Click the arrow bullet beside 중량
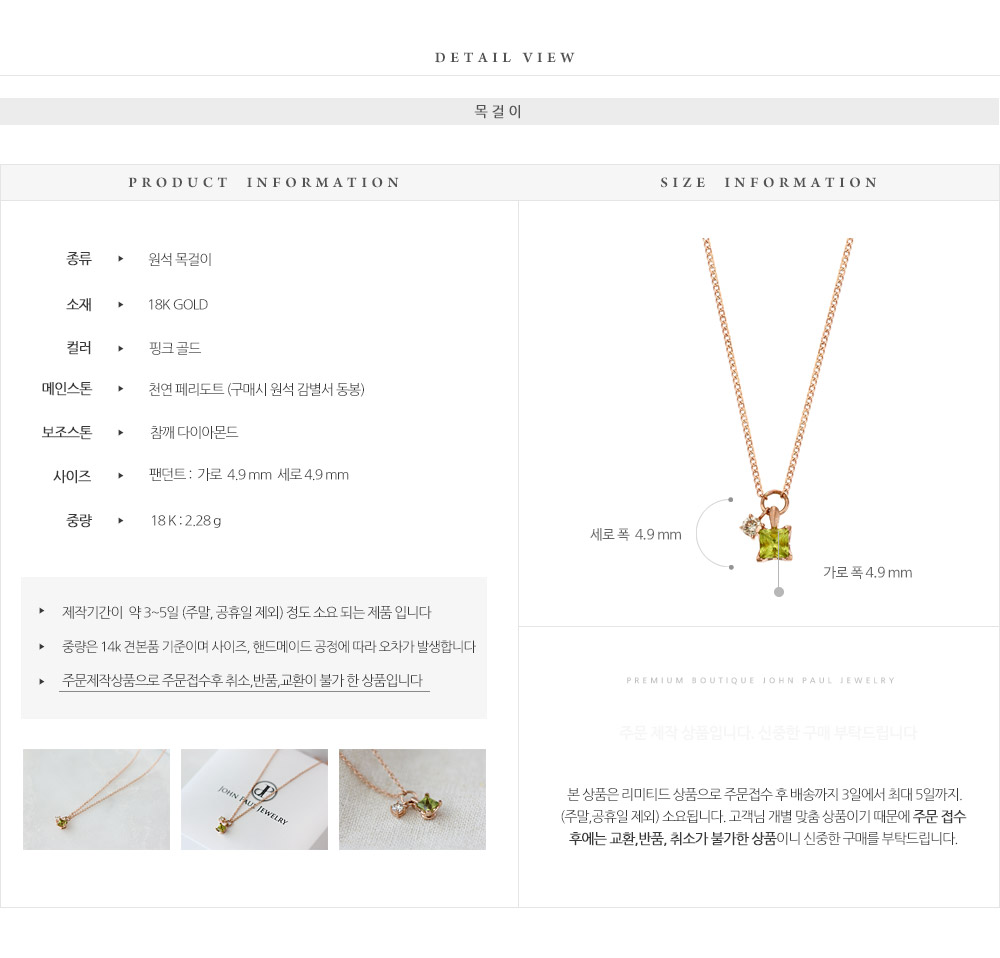This screenshot has width=1000, height=958. [121, 520]
